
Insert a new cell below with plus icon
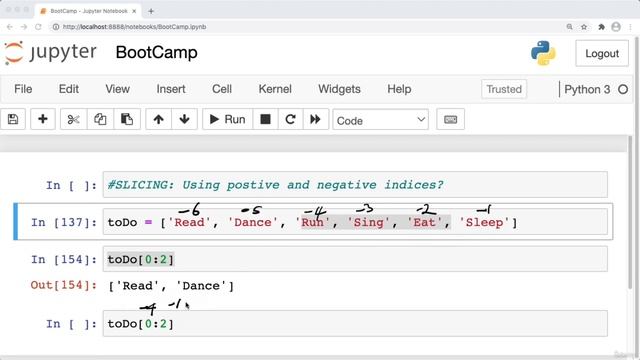[42, 119]
